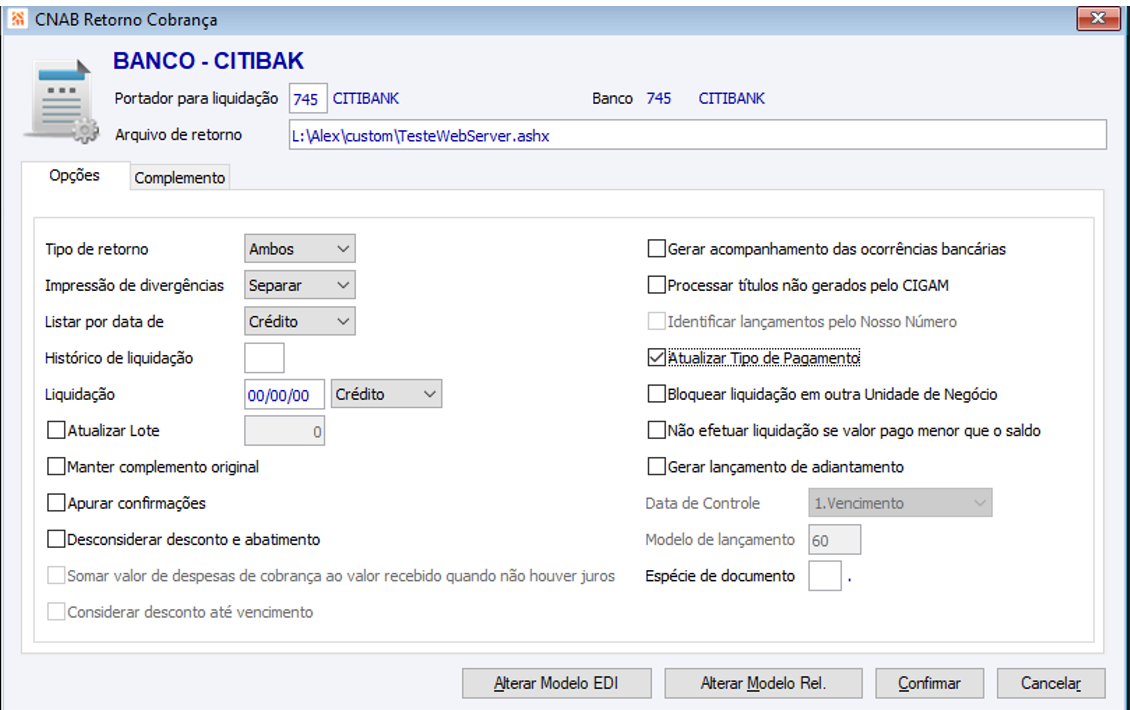This screenshot has height=710, width=1130.
Task: Uncheck Atualizar Tipo de Pagamento
Action: (657, 358)
